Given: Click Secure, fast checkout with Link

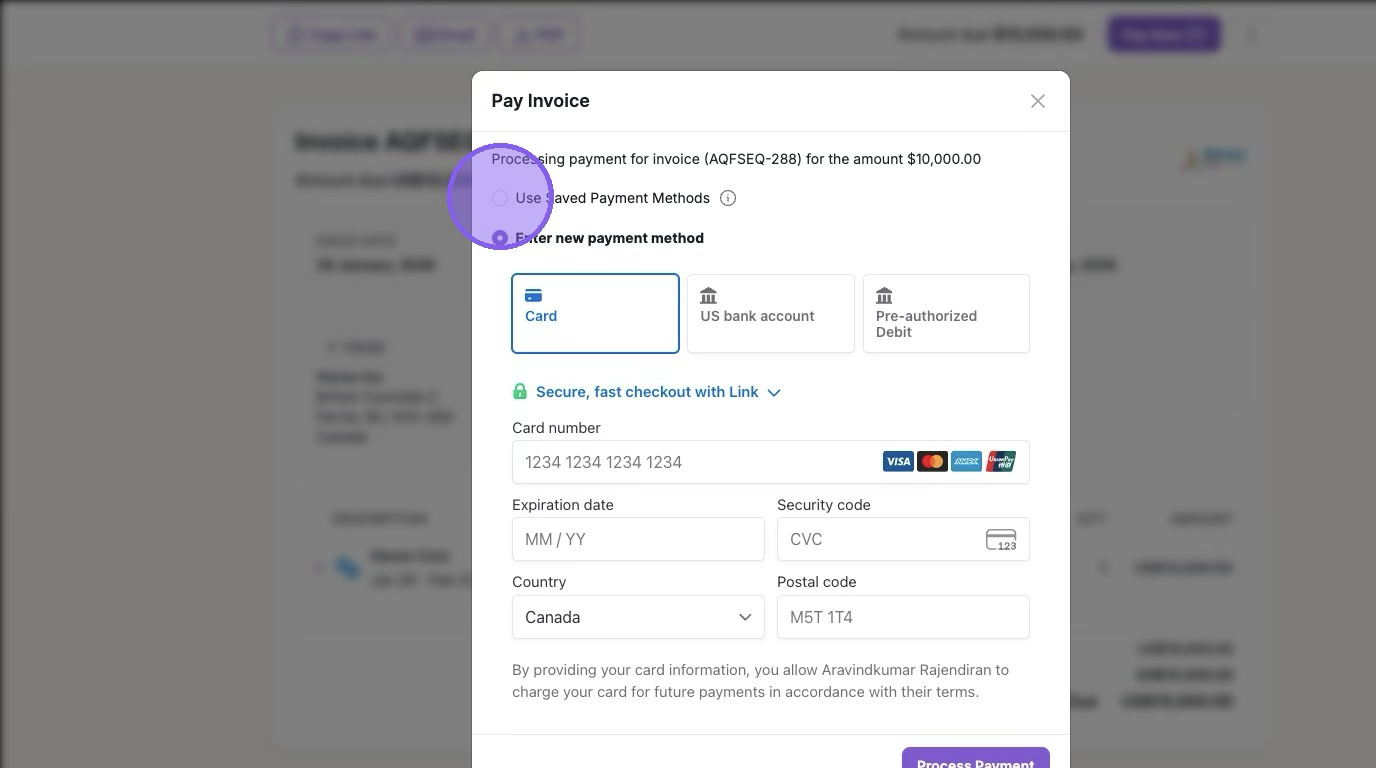Looking at the screenshot, I should click(647, 392).
